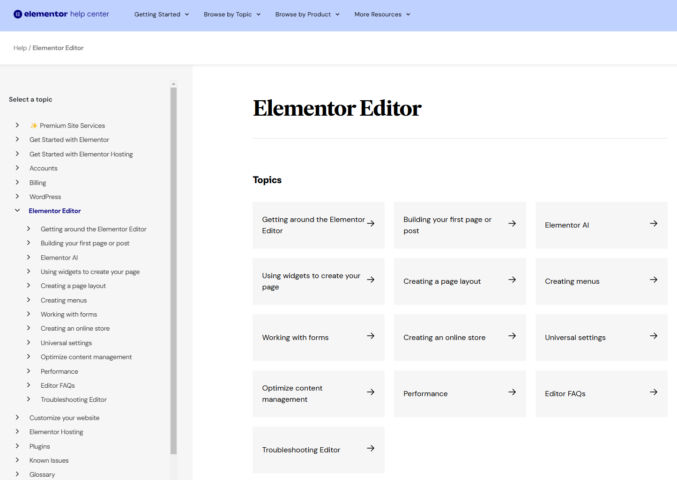Screen dimensions: 677x480
Task: Open Billing topic in sidebar
Action: [38, 183]
